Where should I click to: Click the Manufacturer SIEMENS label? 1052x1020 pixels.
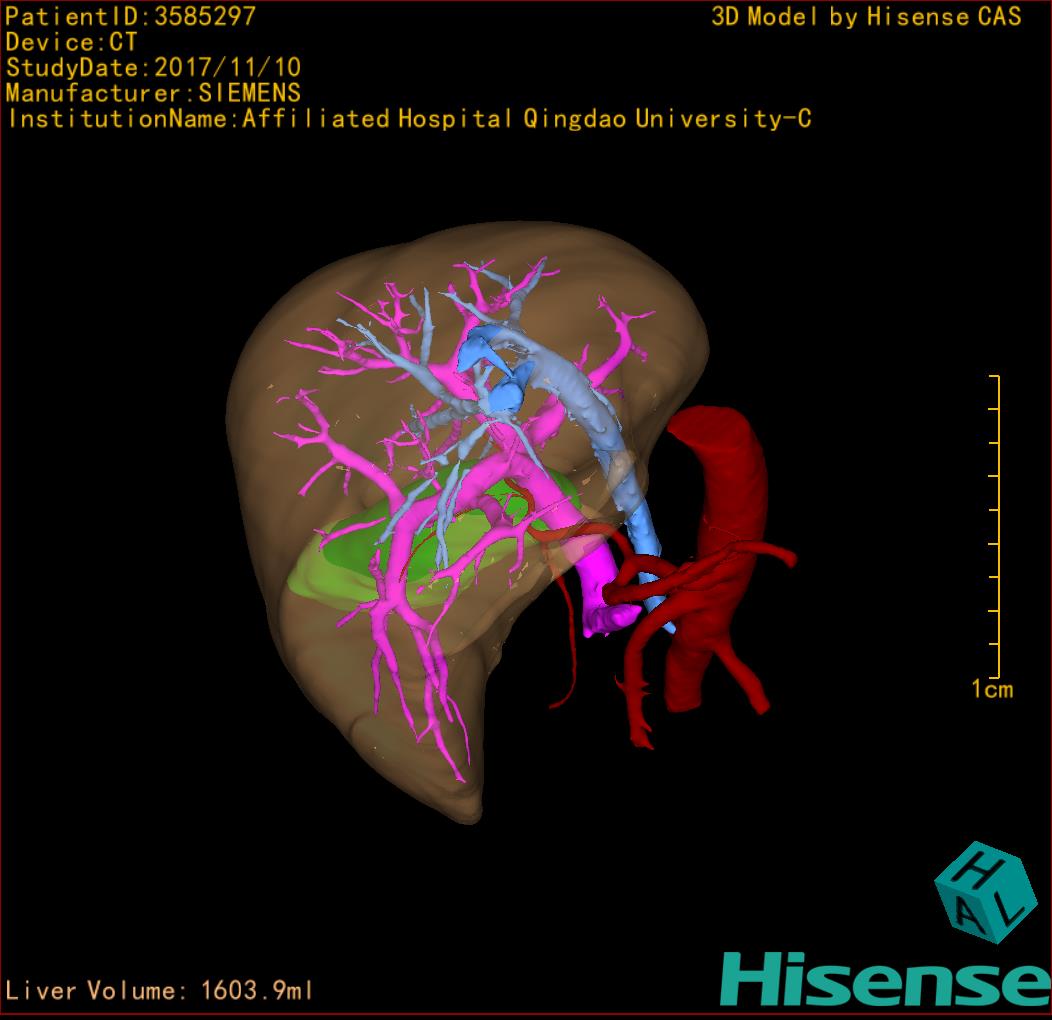click(153, 93)
